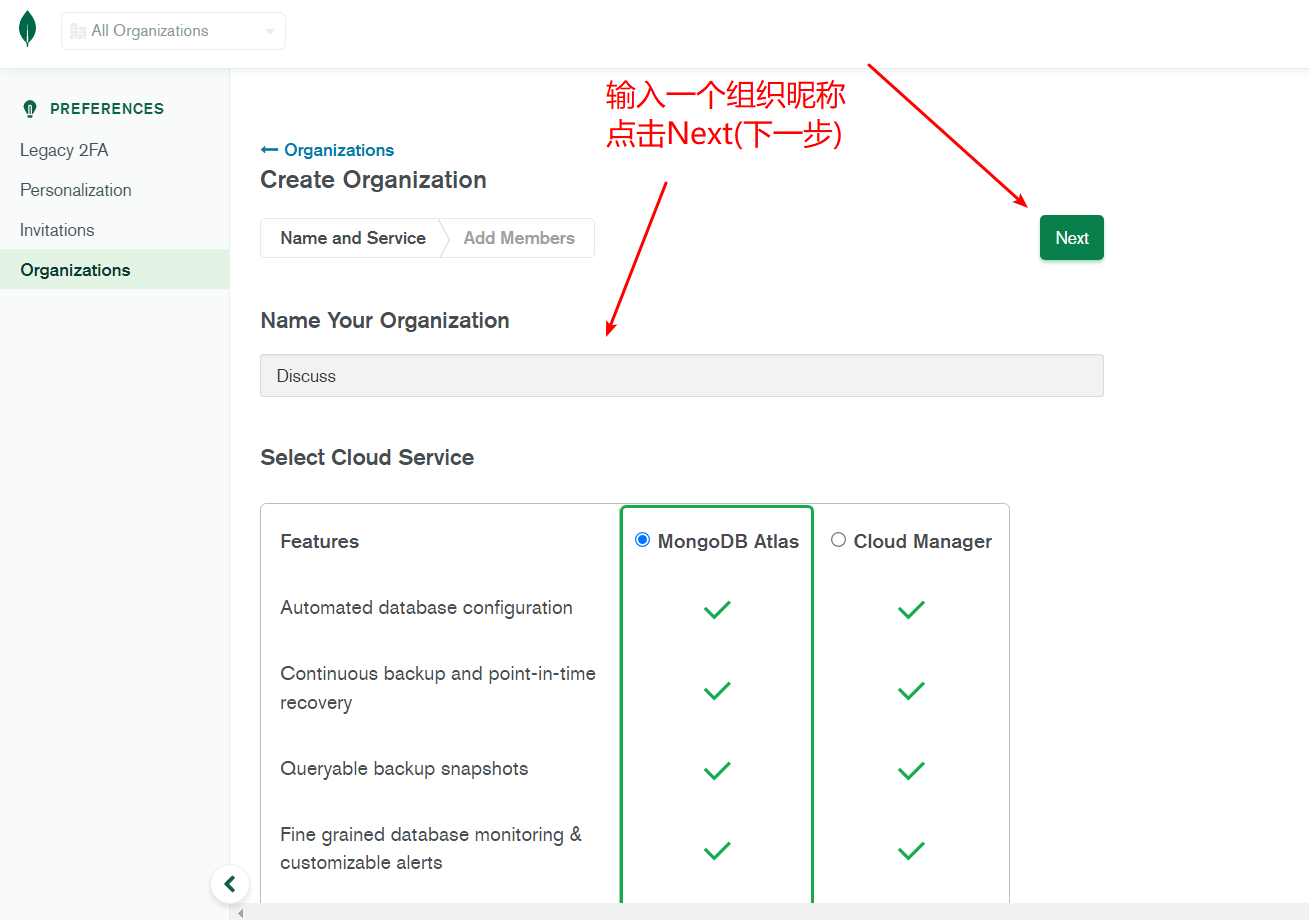Click the dropdown arrow in the All Organizations selector
The image size is (1309, 920).
pos(269,31)
